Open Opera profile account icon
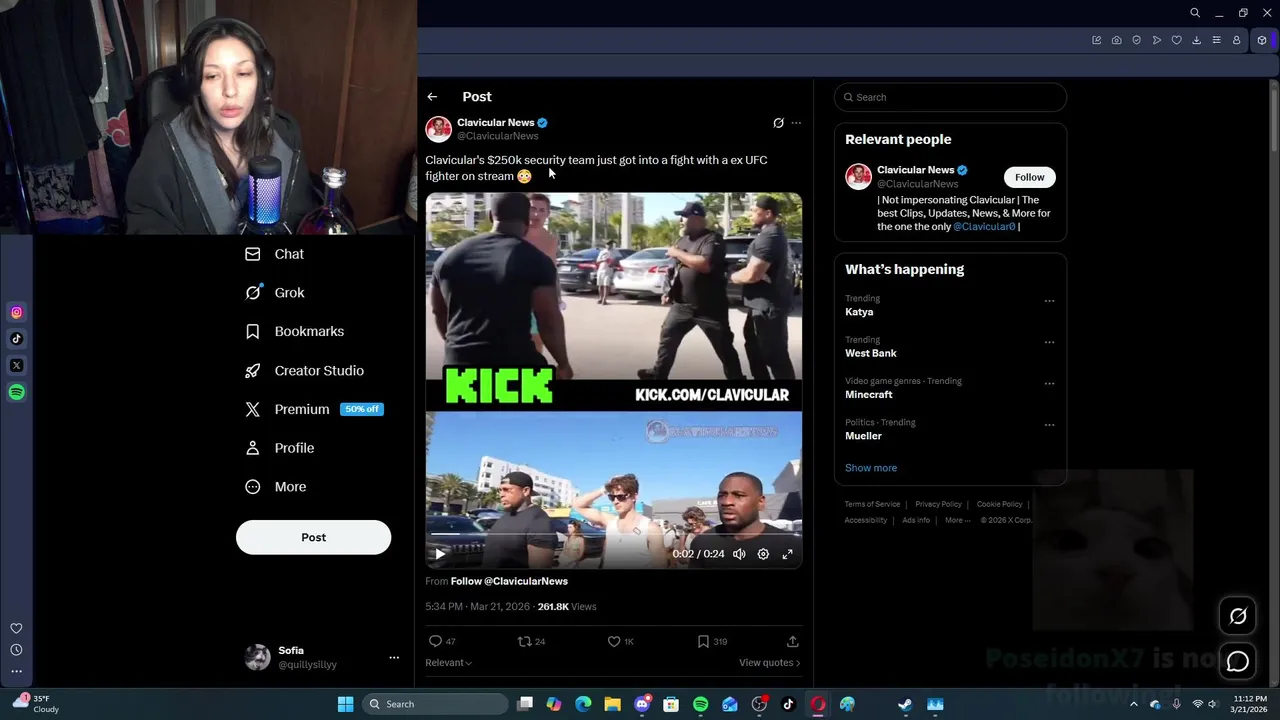 tap(1236, 40)
